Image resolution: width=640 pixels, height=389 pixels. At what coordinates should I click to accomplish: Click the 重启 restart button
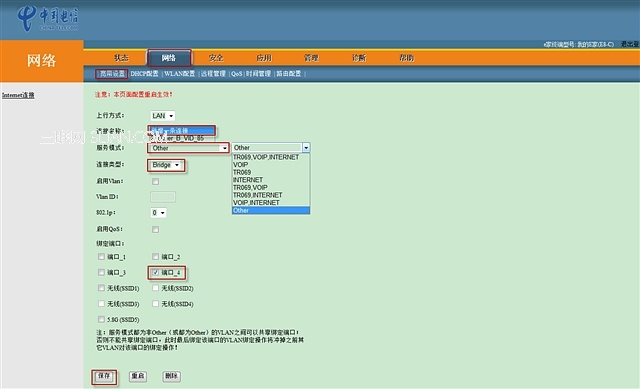pyautogui.click(x=138, y=376)
